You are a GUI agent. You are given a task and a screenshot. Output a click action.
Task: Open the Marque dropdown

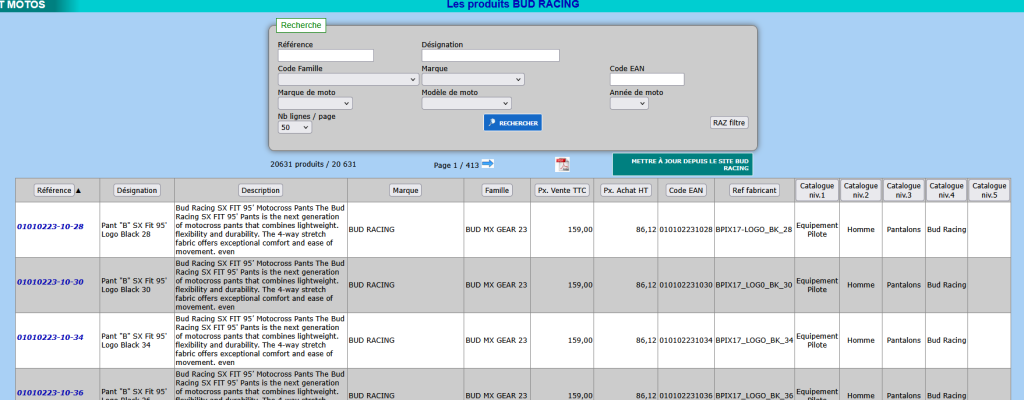click(x=473, y=80)
